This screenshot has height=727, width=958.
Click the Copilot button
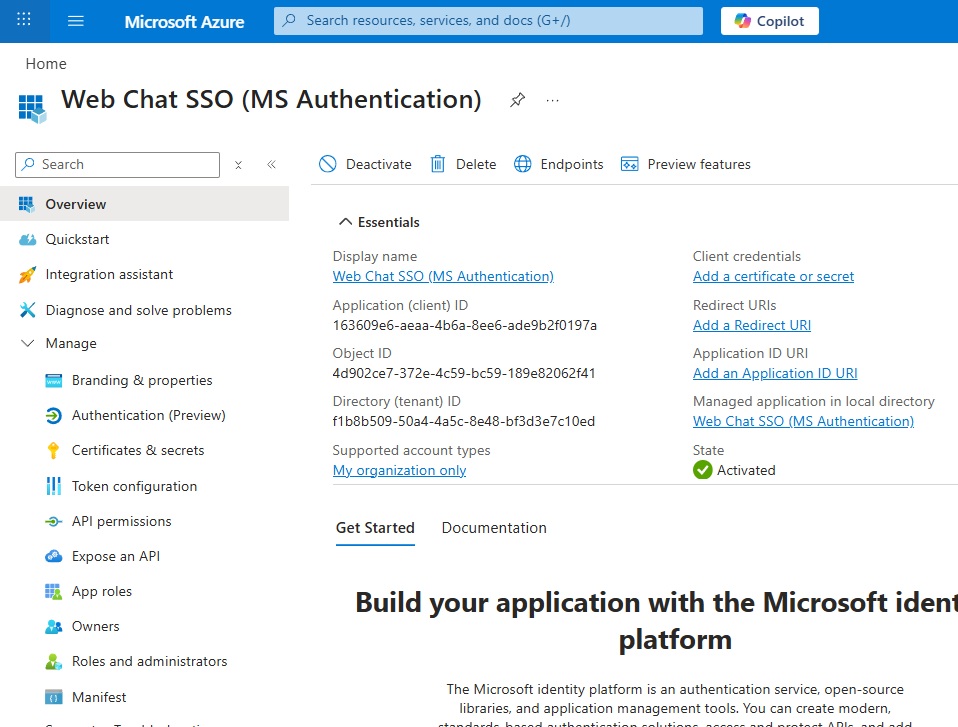(769, 21)
